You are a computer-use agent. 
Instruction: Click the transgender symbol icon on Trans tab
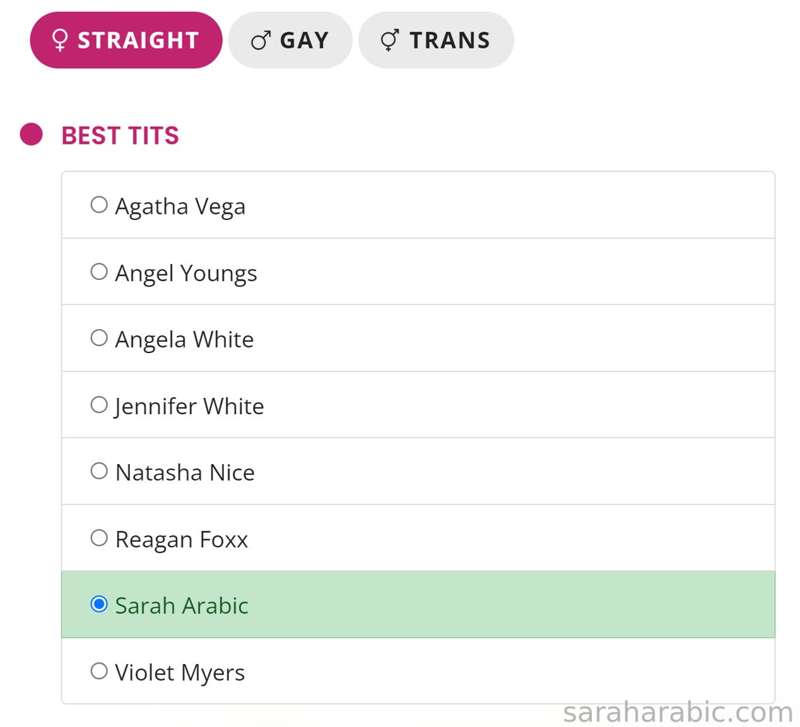[x=390, y=40]
